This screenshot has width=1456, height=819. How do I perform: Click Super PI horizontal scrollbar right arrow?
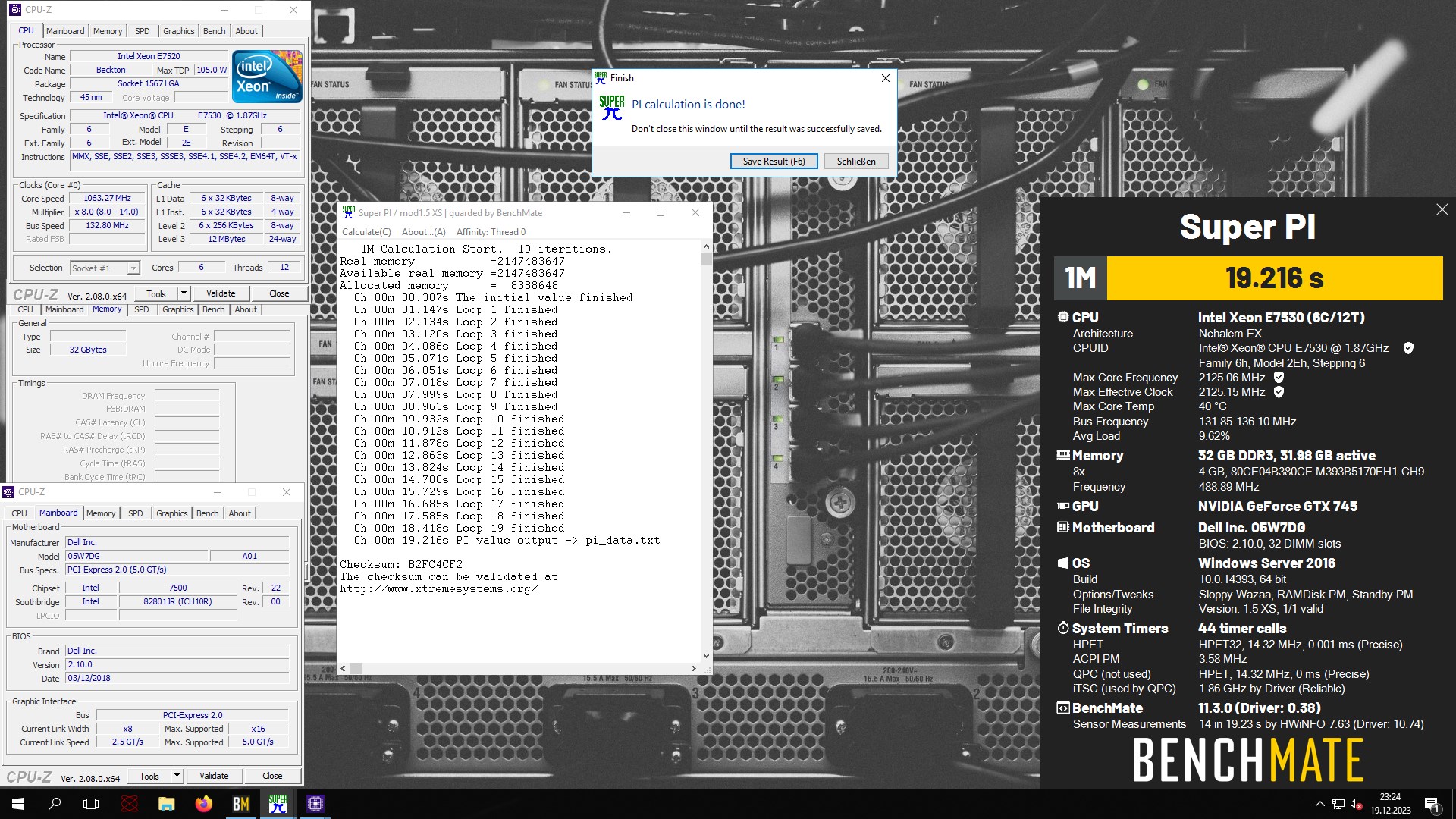click(693, 669)
